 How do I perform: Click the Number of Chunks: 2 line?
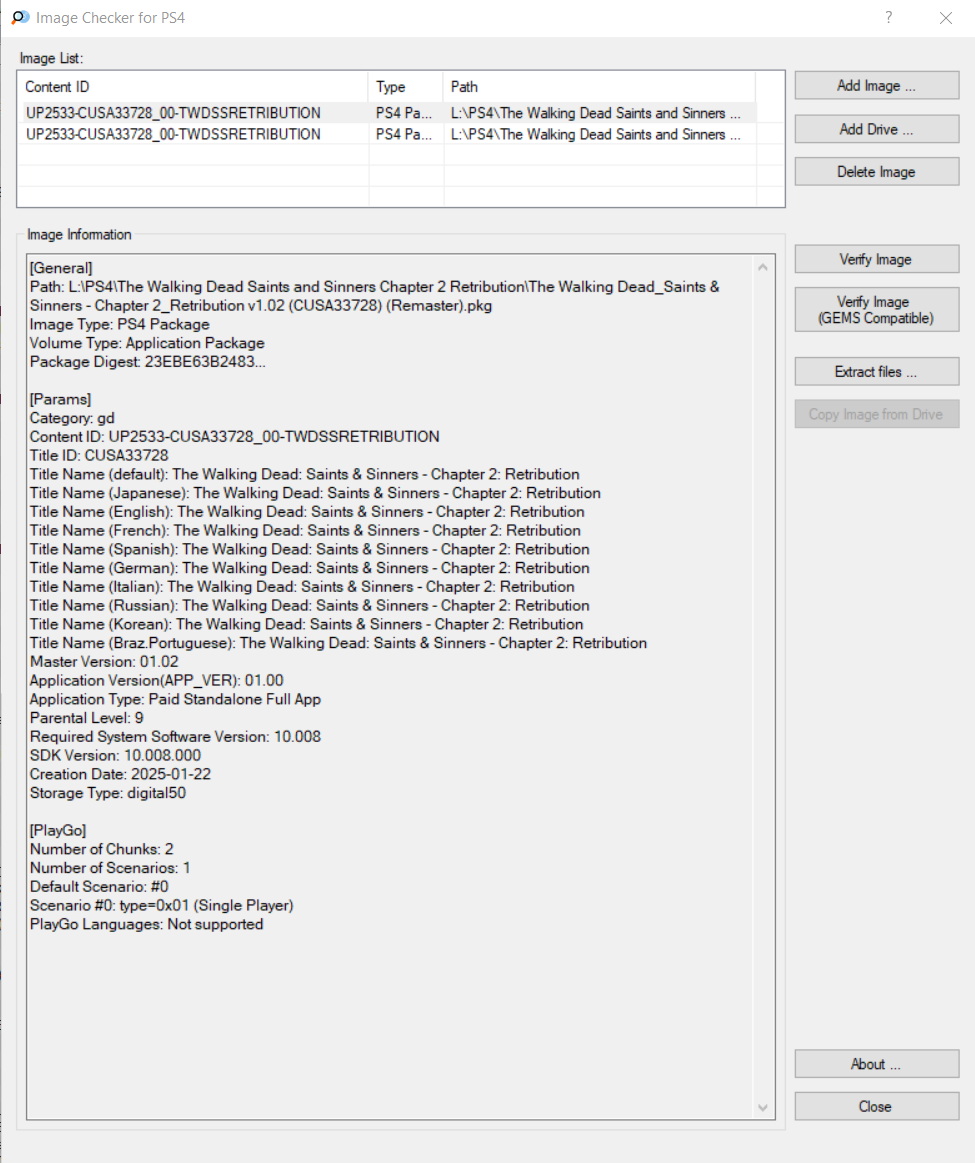101,849
